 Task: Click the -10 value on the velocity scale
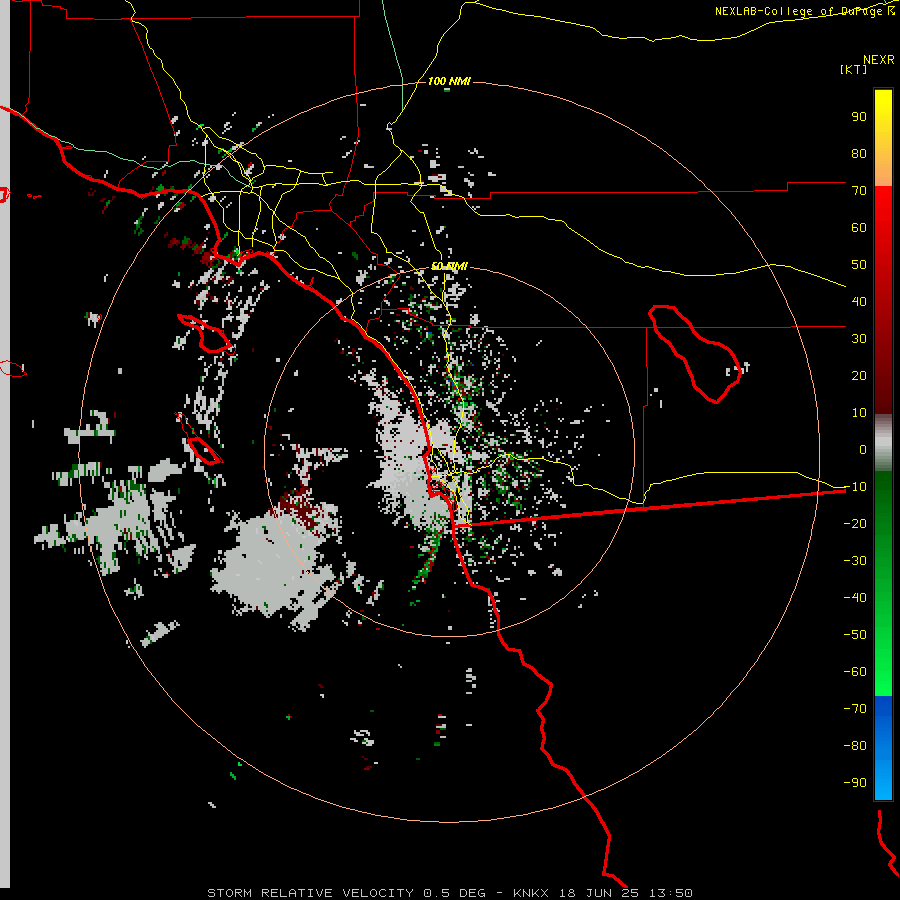855,487
